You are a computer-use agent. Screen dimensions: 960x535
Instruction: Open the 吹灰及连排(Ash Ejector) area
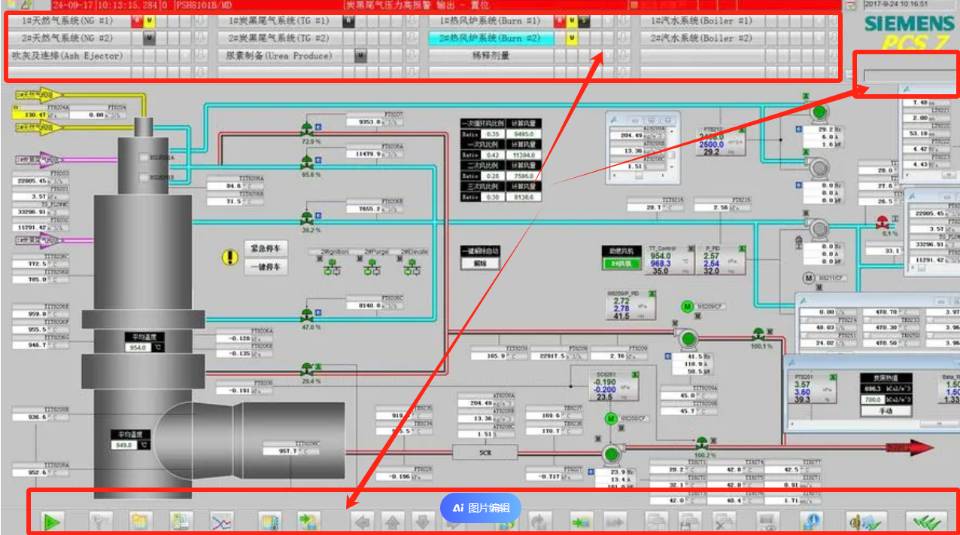tap(69, 56)
